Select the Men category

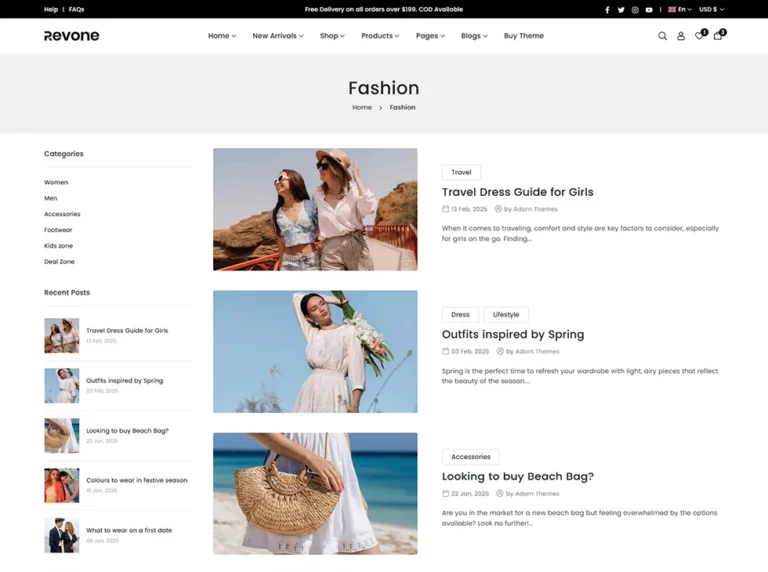click(50, 198)
